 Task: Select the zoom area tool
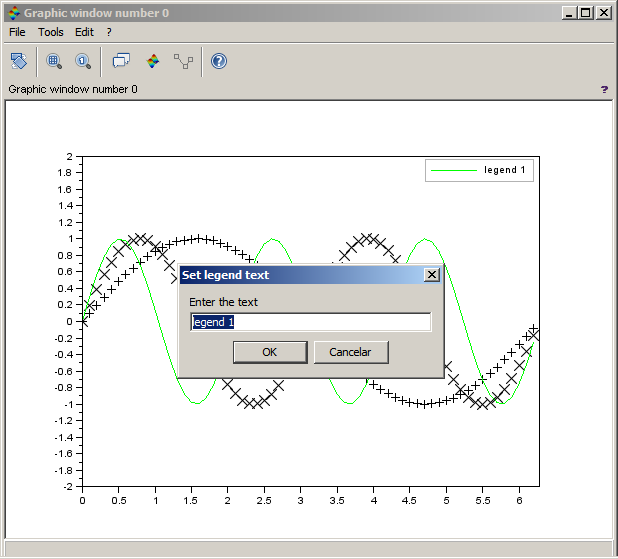pos(54,62)
